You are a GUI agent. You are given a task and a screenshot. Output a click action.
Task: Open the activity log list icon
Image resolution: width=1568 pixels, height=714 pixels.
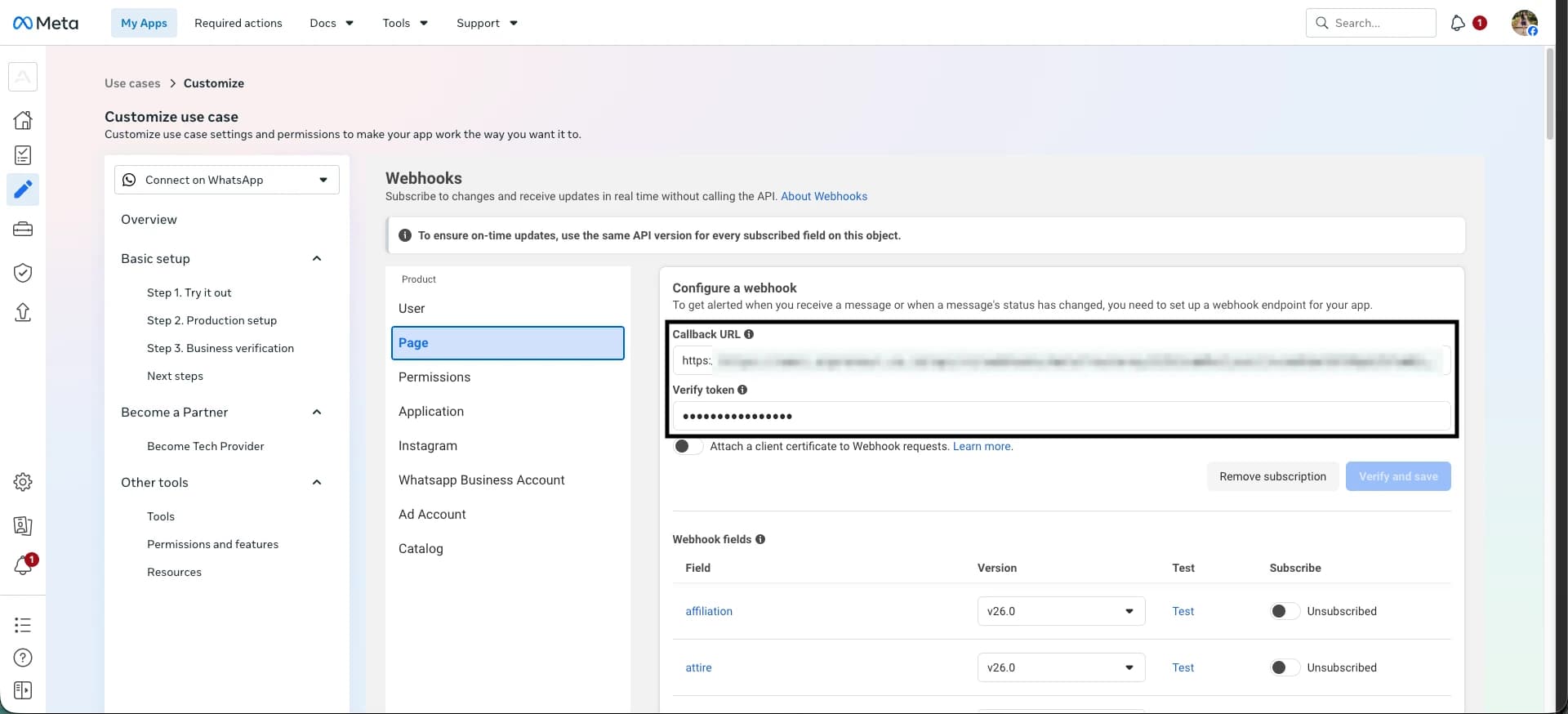[23, 625]
